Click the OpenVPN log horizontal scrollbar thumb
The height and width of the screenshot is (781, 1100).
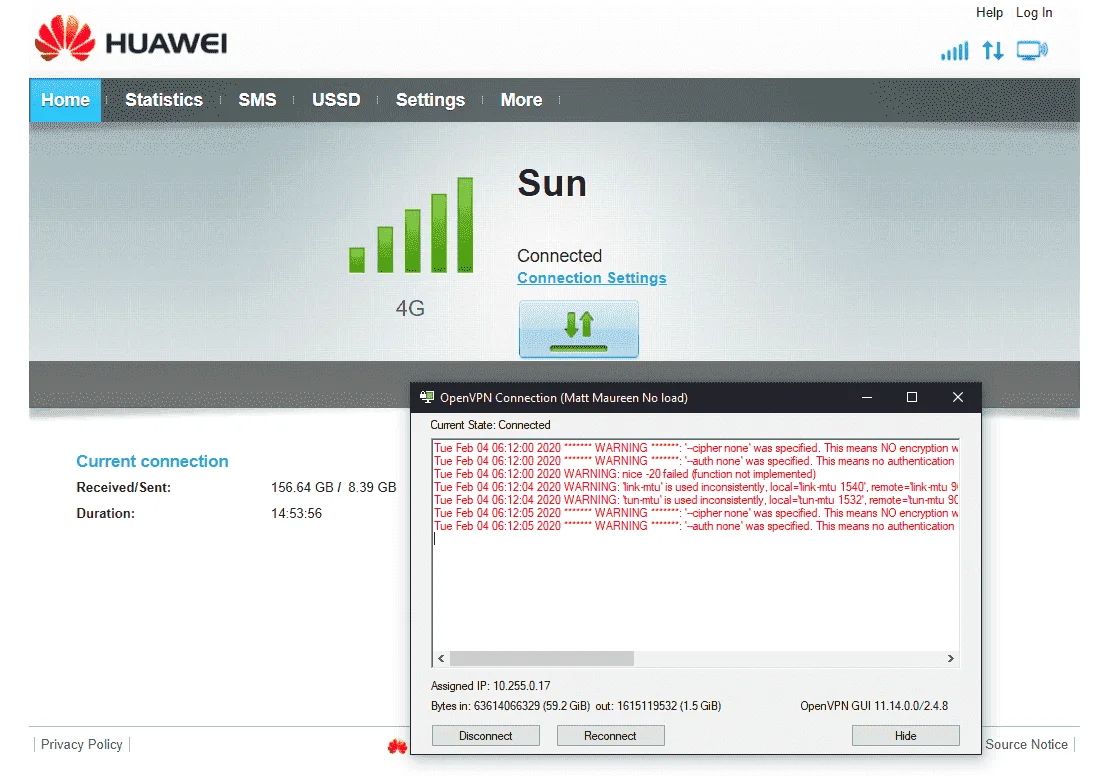click(x=542, y=658)
